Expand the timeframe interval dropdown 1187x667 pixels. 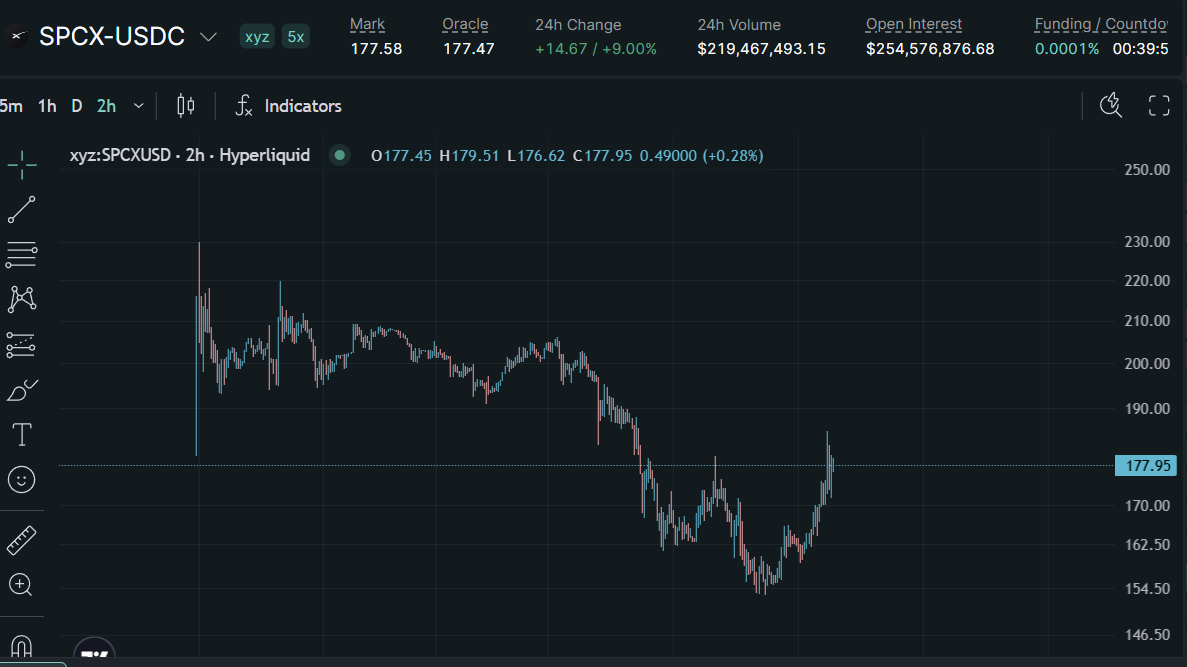point(139,106)
